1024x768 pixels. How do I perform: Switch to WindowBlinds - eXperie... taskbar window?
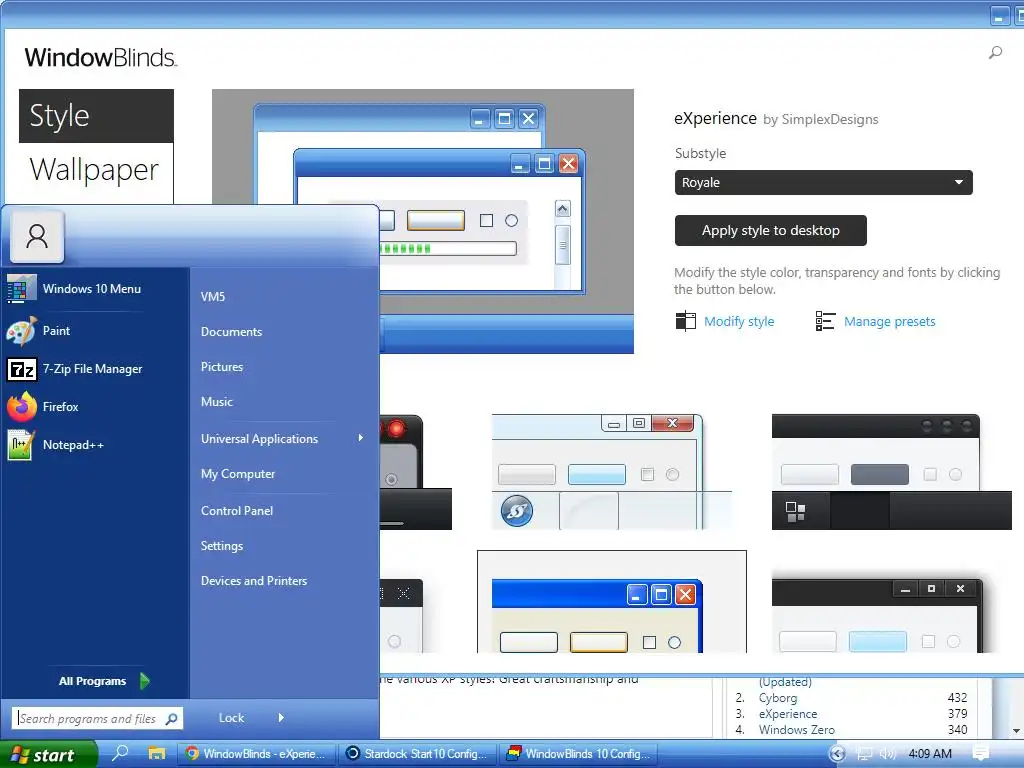pos(257,754)
